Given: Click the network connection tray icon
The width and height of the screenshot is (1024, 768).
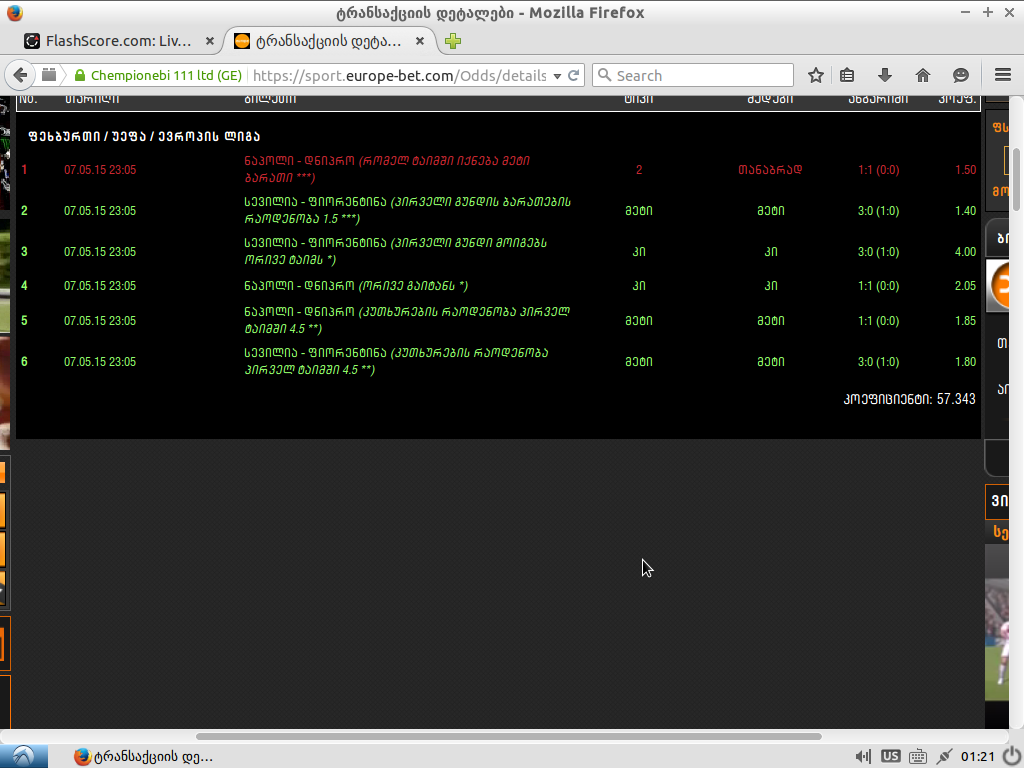Looking at the screenshot, I should pos(944,756).
